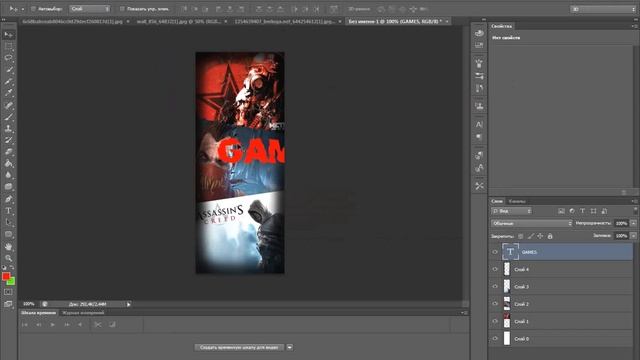
Task: Open Fill slider arrow
Action: point(633,236)
